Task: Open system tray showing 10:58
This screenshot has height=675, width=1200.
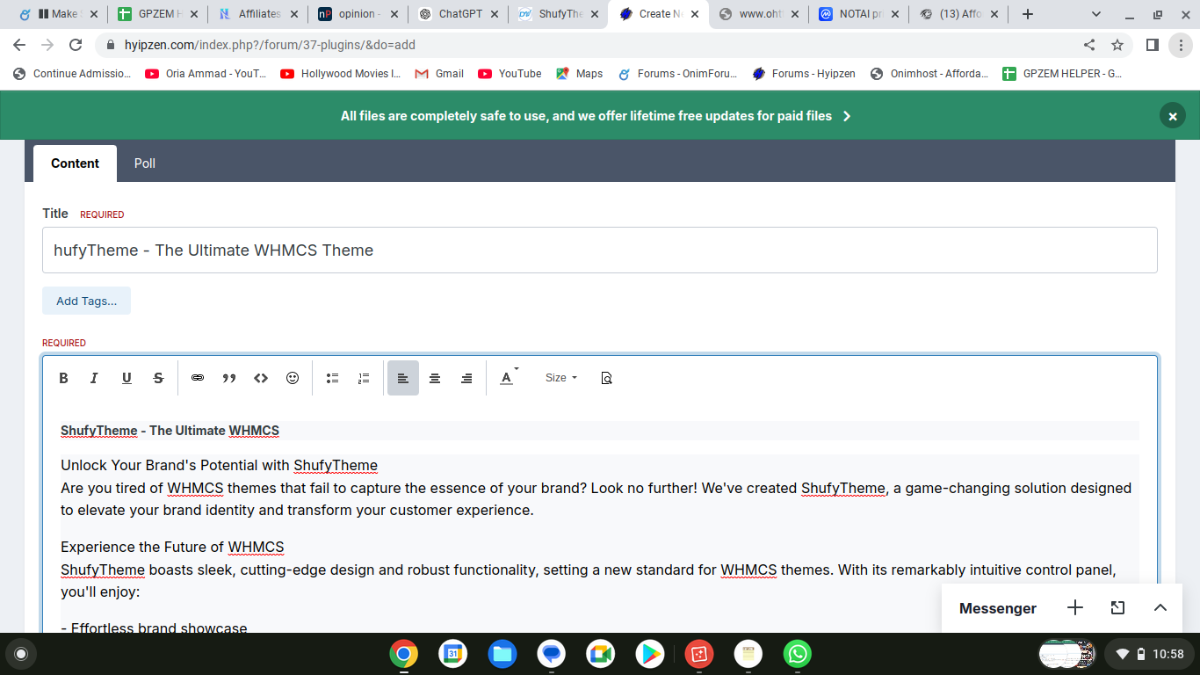Action: pos(1149,654)
